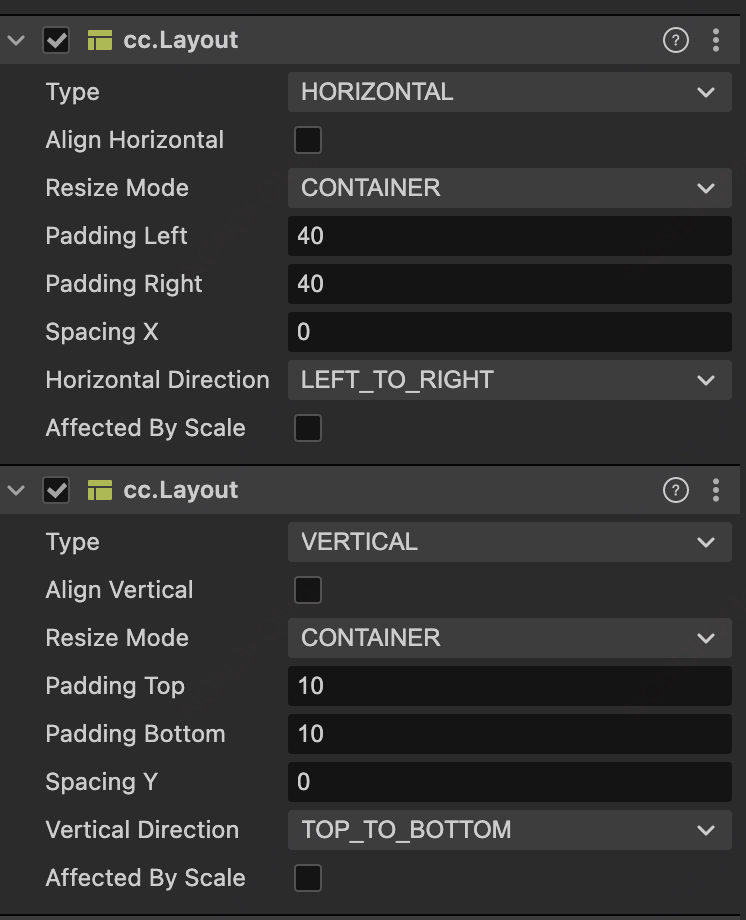746x920 pixels.
Task: Open the Type dropdown showing HORIZONTAL
Action: click(x=509, y=92)
